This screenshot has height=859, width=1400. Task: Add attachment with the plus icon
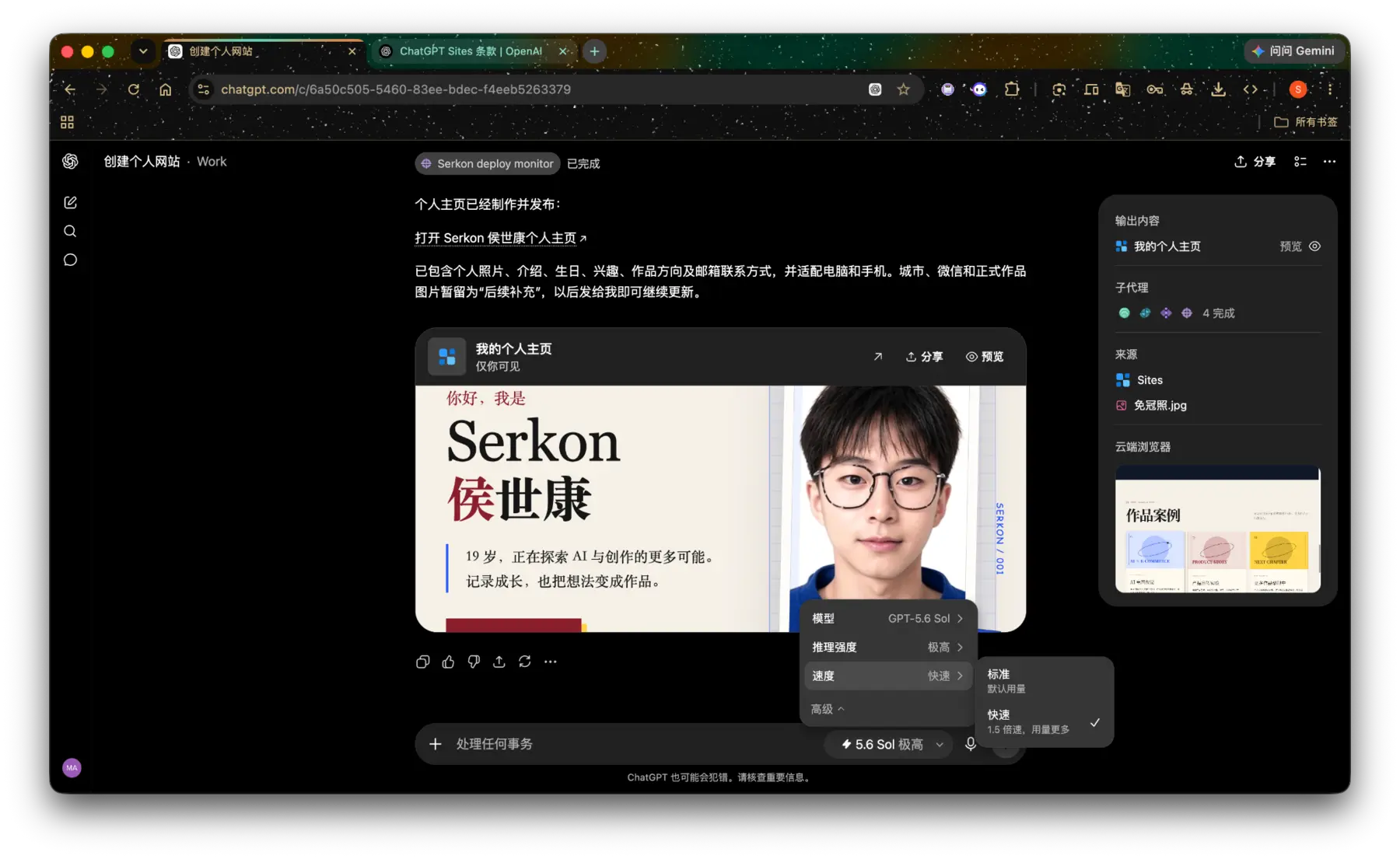[x=436, y=744]
